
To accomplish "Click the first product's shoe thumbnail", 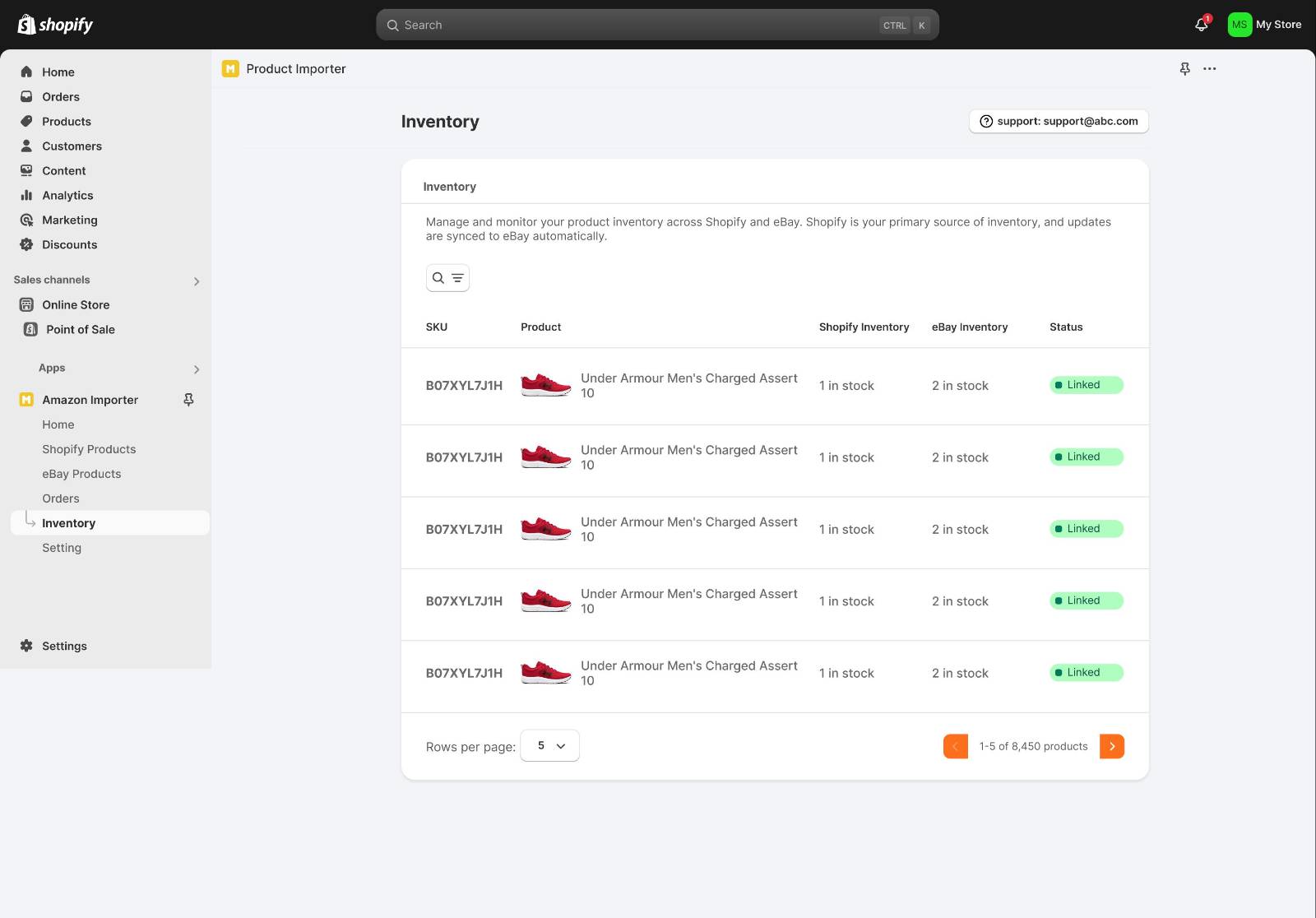I will pos(545,385).
